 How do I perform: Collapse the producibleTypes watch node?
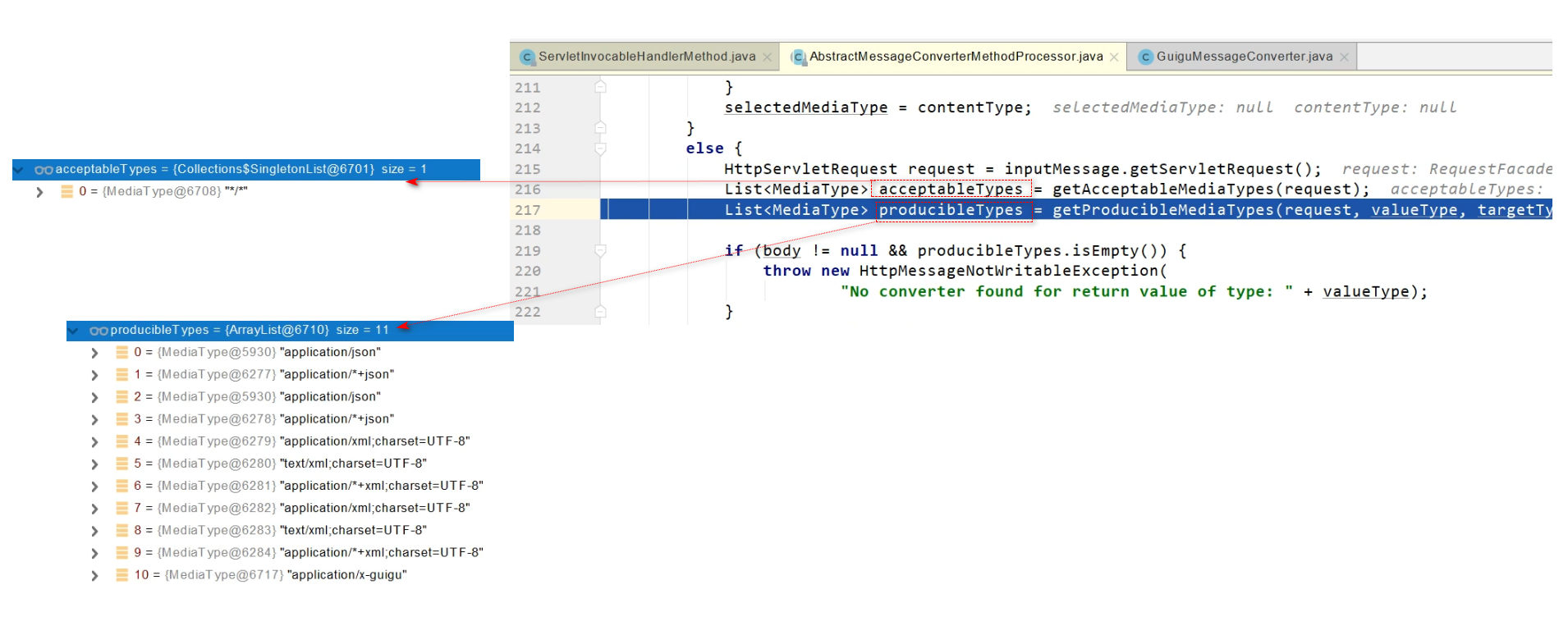(x=73, y=331)
